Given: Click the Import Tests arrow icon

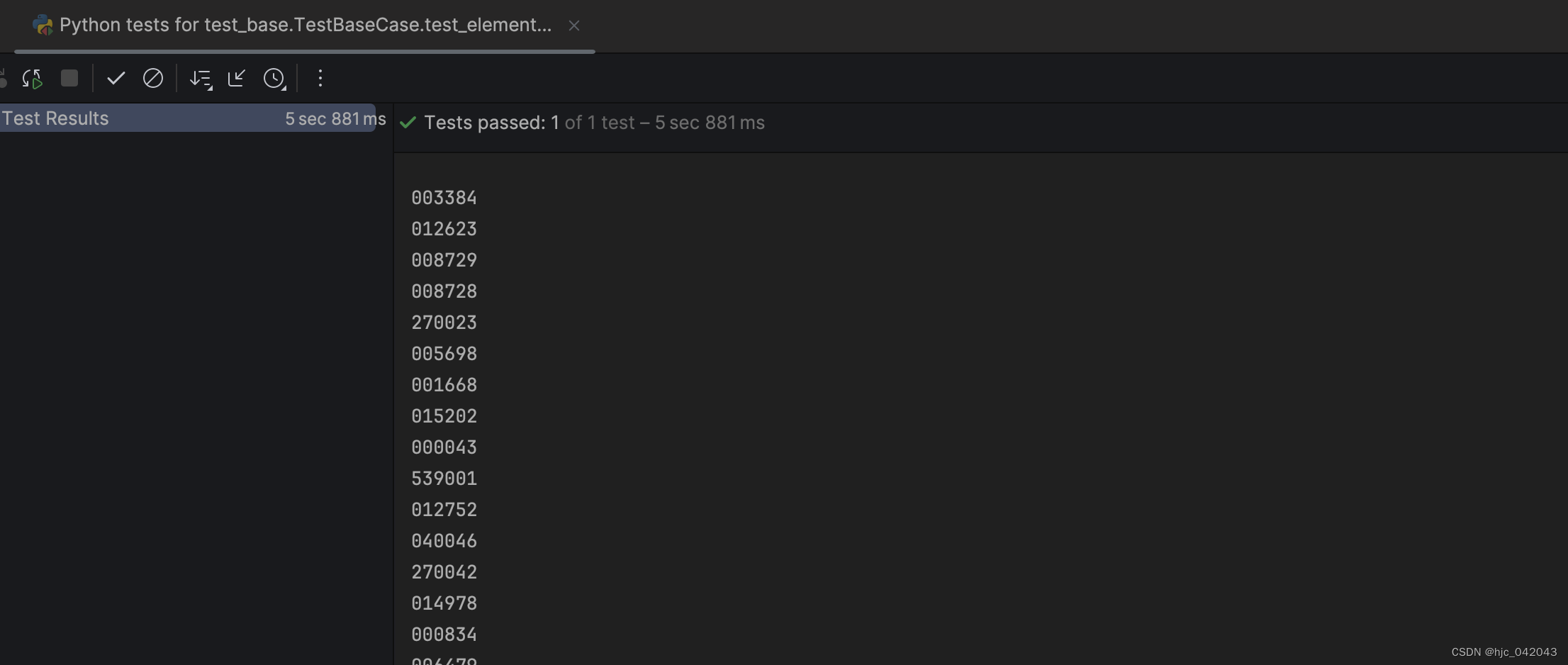Looking at the screenshot, I should pyautogui.click(x=237, y=78).
